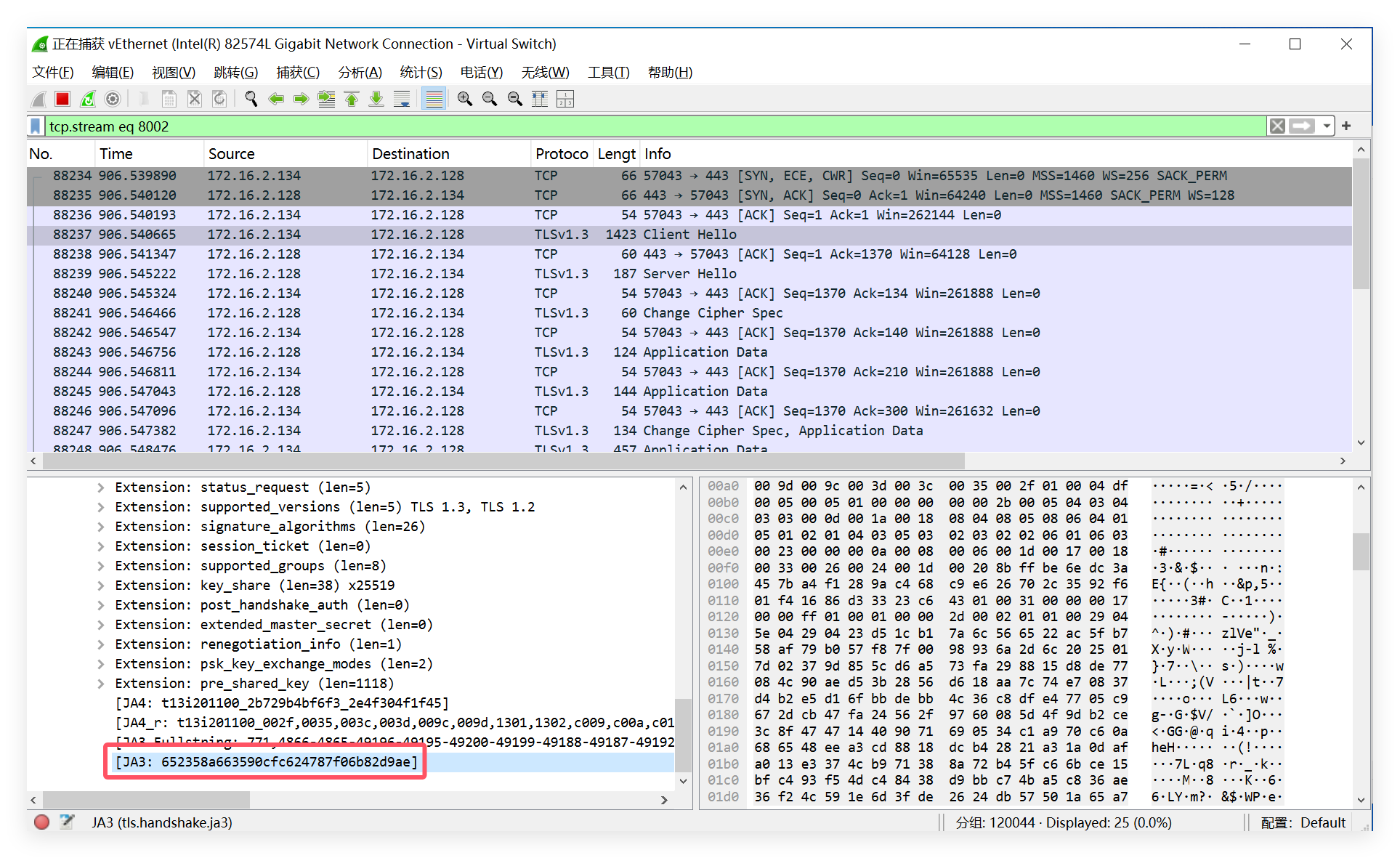This screenshot has height=858, width=1400.
Task: Open the display filter history dropdown
Action: (x=1327, y=126)
